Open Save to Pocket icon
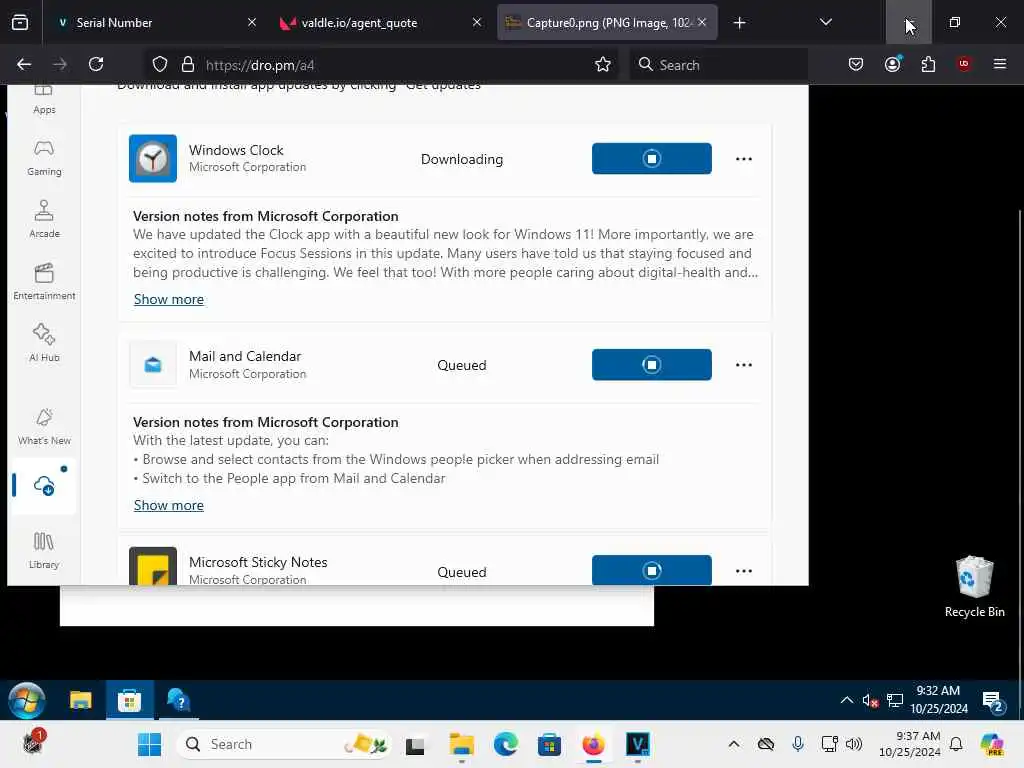Viewport: 1024px width, 768px height. 856,64
